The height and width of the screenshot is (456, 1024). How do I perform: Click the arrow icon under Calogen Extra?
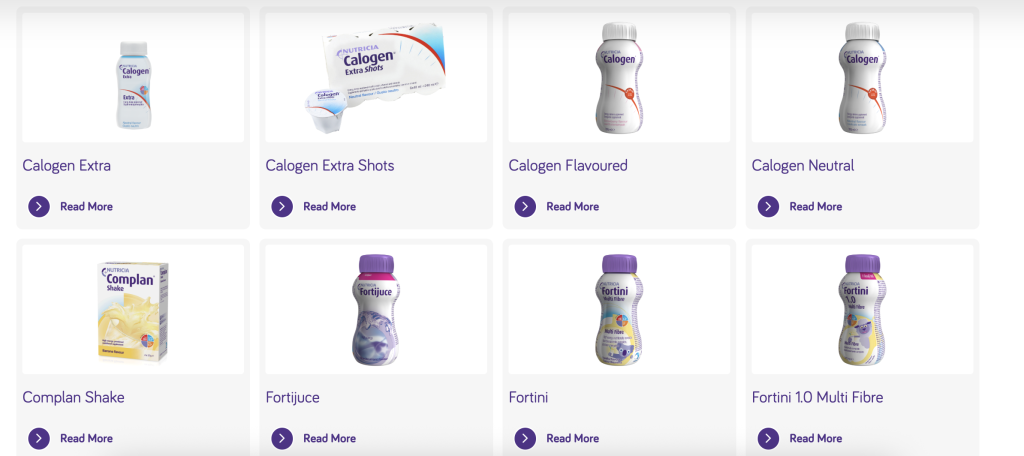(39, 206)
